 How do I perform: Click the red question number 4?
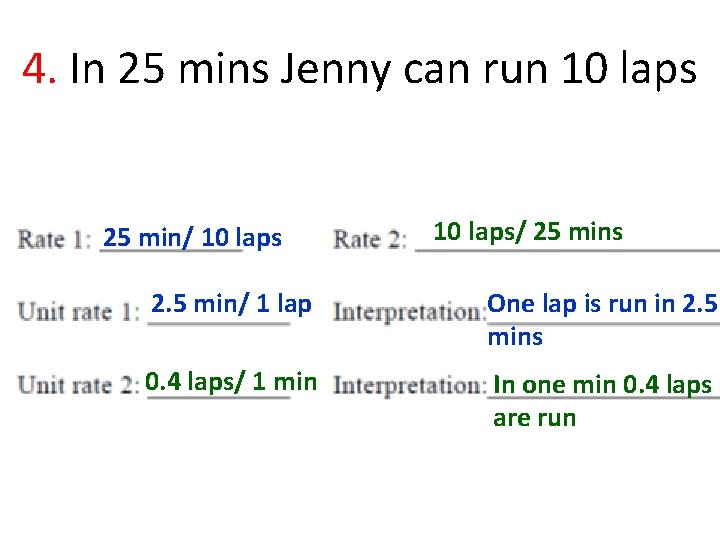pyautogui.click(x=39, y=69)
